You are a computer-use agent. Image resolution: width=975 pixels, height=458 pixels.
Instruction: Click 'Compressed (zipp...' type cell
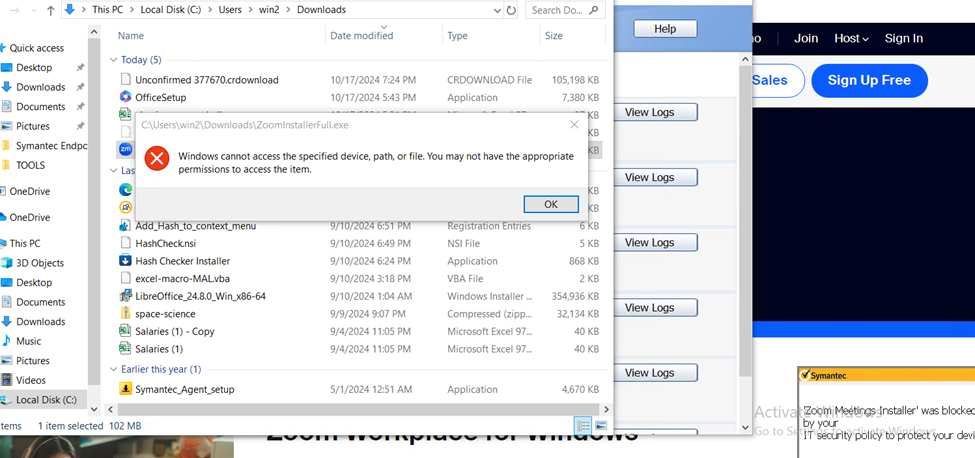point(489,314)
